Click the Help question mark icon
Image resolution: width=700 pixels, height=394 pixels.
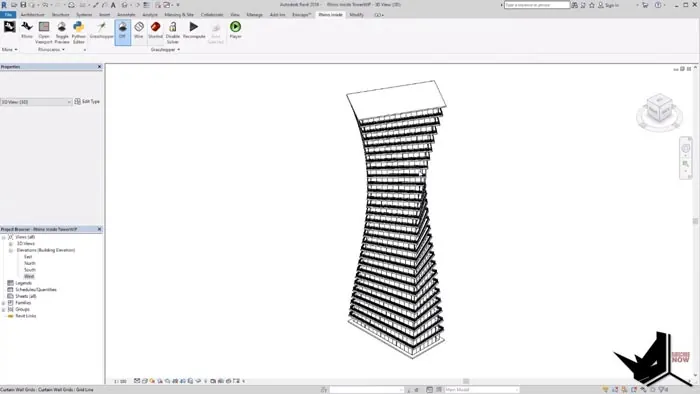658,5
